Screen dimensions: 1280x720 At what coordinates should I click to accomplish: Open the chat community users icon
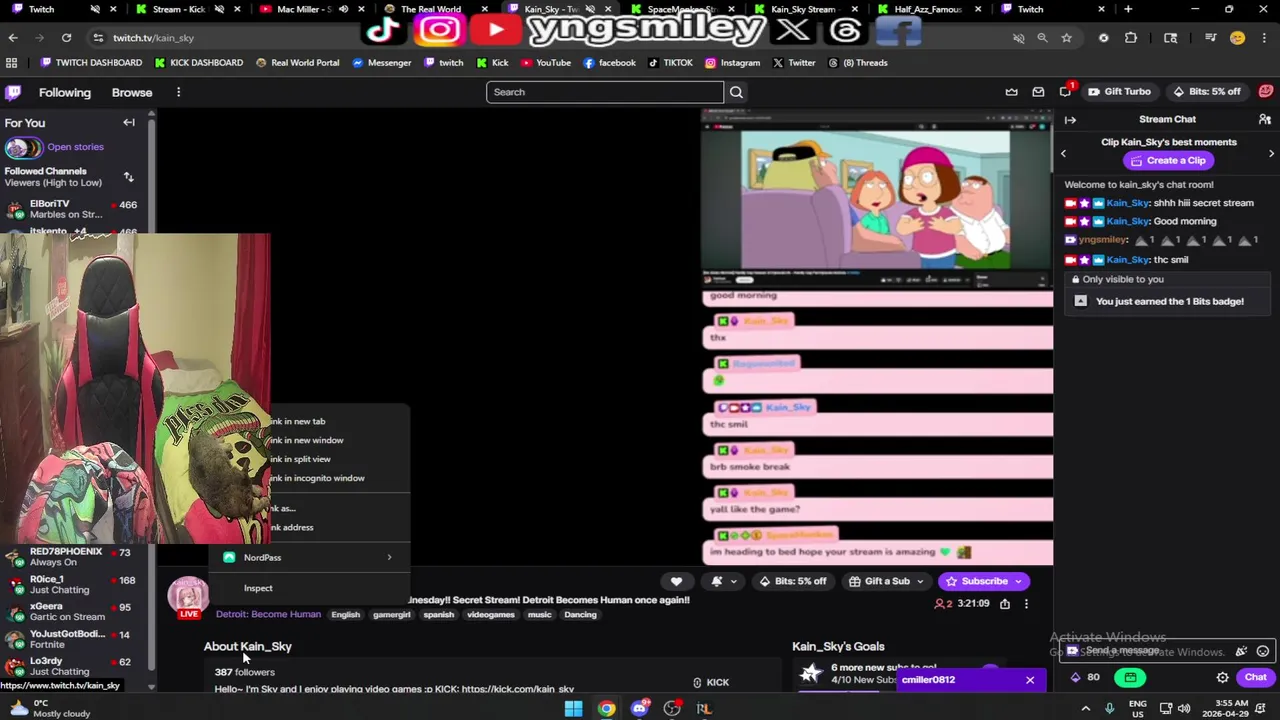pyautogui.click(x=1264, y=120)
